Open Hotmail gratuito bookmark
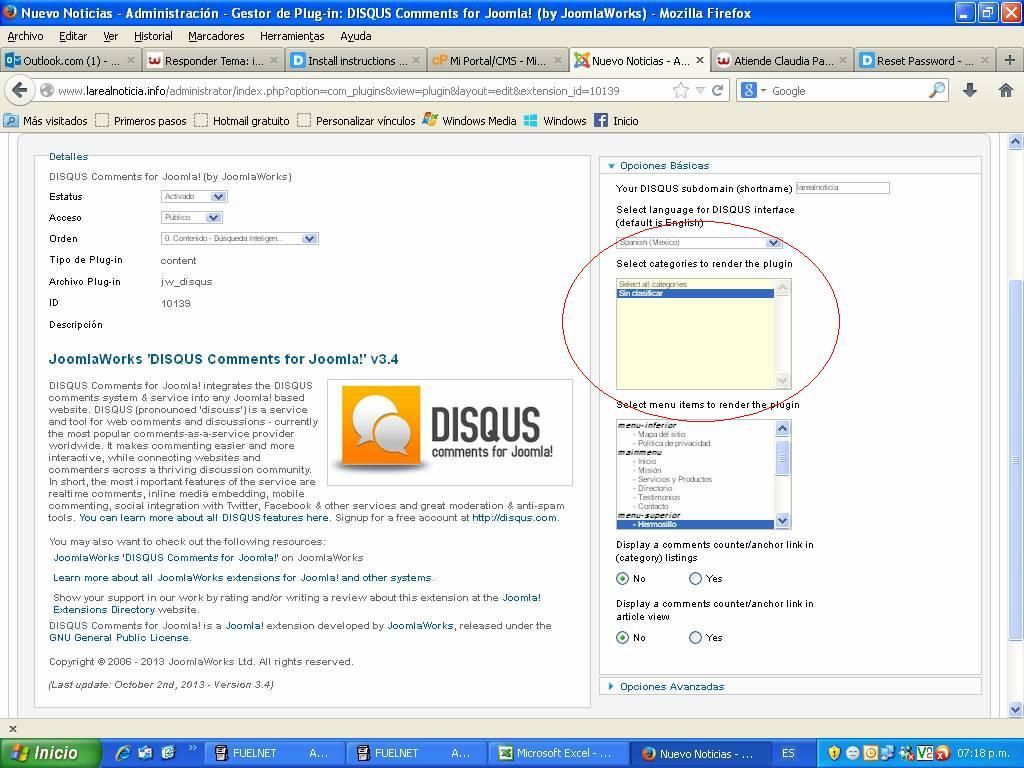 (242, 121)
